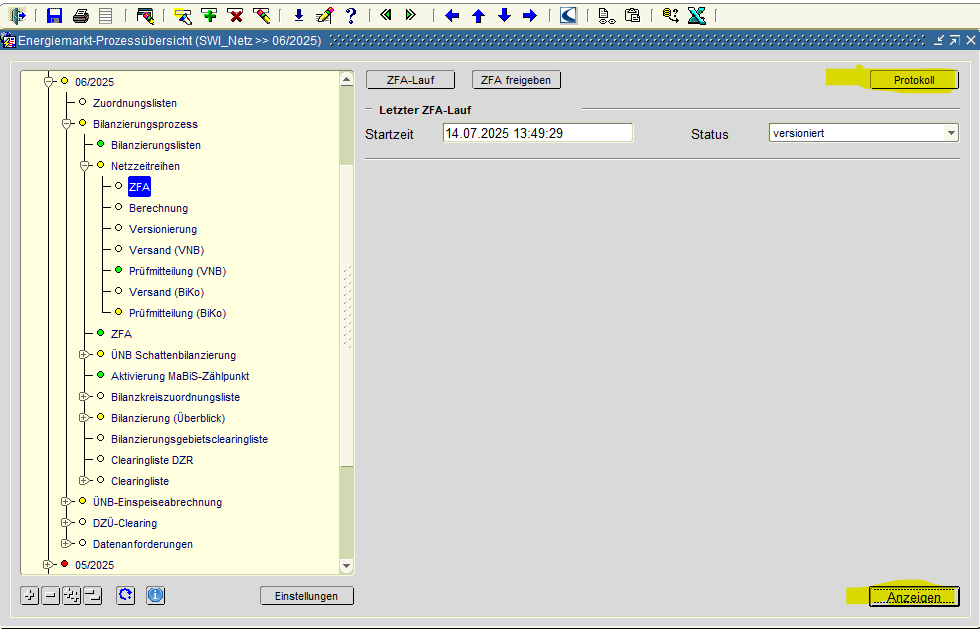Click the red X delete record icon
Image resolution: width=980 pixels, height=640 pixels.
click(x=235, y=15)
